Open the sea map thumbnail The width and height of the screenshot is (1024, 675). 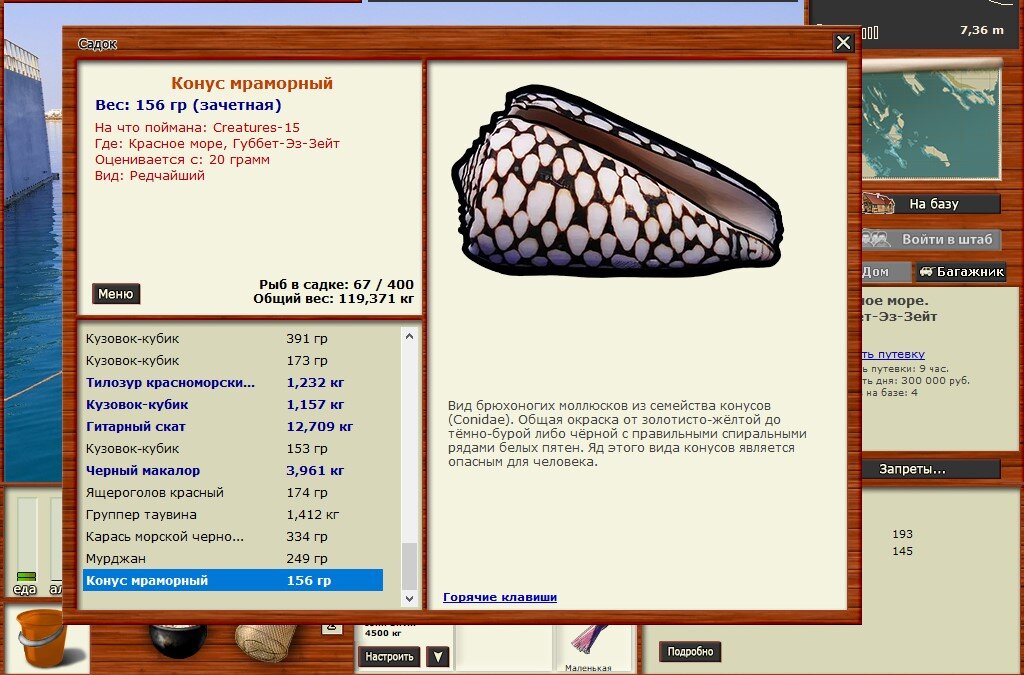pyautogui.click(x=930, y=118)
